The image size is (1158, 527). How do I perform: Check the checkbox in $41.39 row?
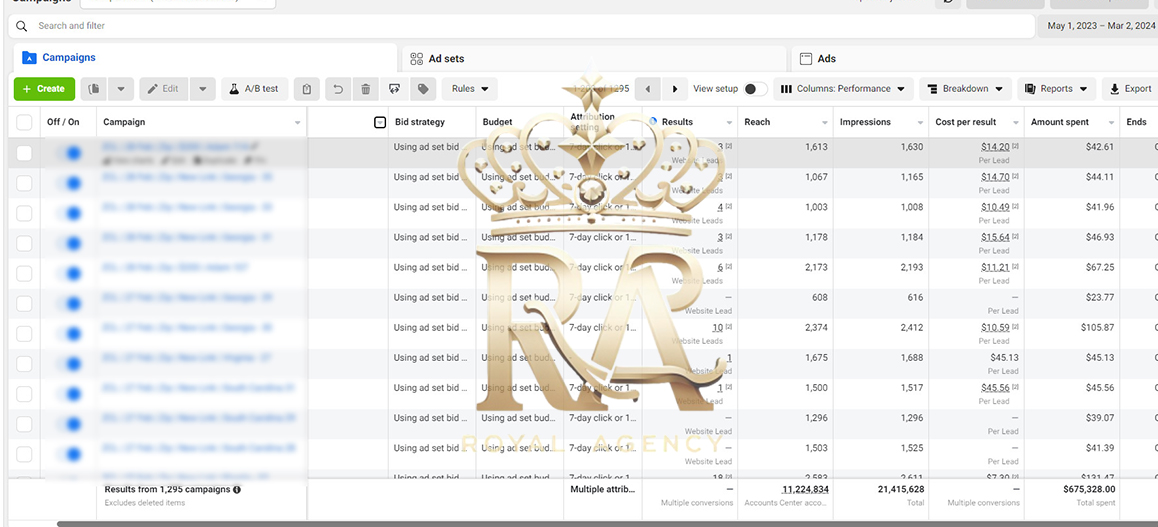tap(24, 454)
